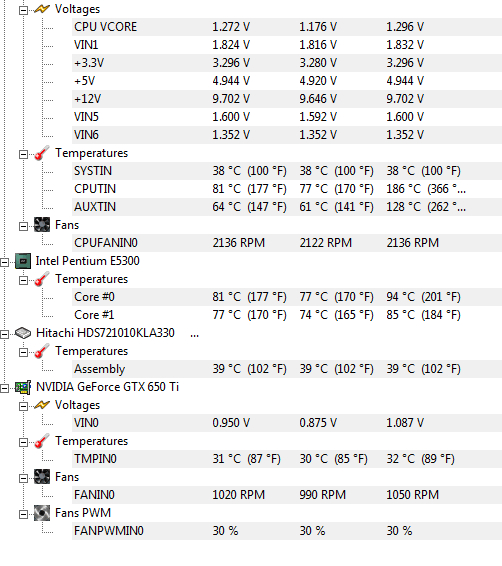Image resolution: width=502 pixels, height=566 pixels.
Task: Click the 1.087 V VIN0 maximum value
Action: coord(405,423)
